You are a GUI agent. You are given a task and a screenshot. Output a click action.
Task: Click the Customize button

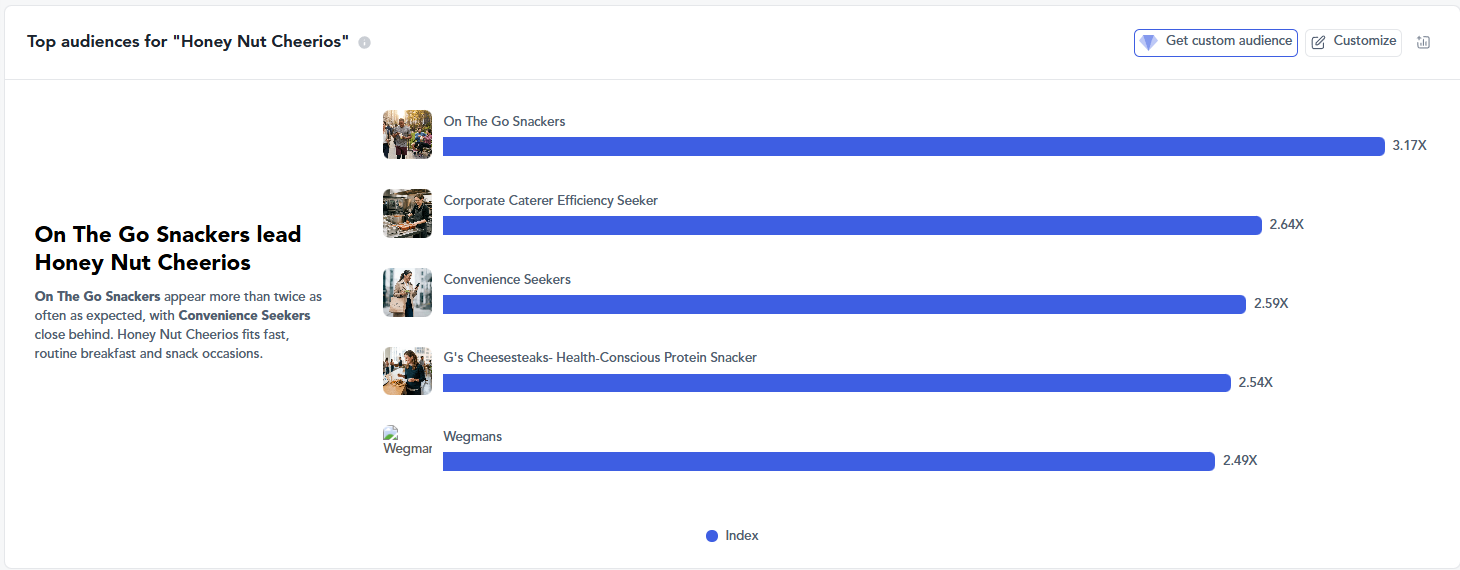click(x=1353, y=42)
